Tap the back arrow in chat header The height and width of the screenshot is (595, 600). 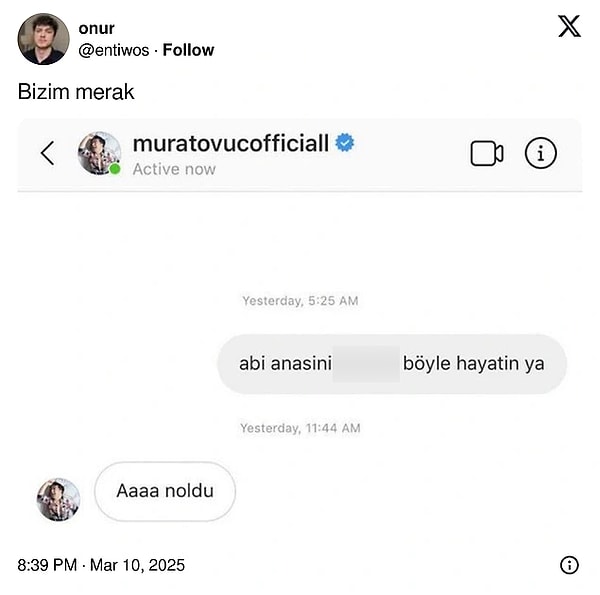click(x=47, y=153)
